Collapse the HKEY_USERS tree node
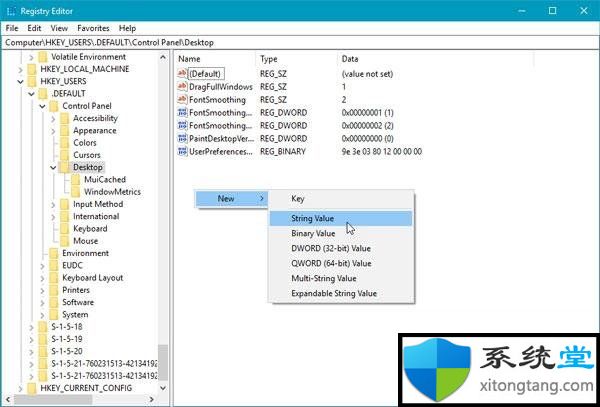Screen dimensions: 600x407 pos(20,81)
